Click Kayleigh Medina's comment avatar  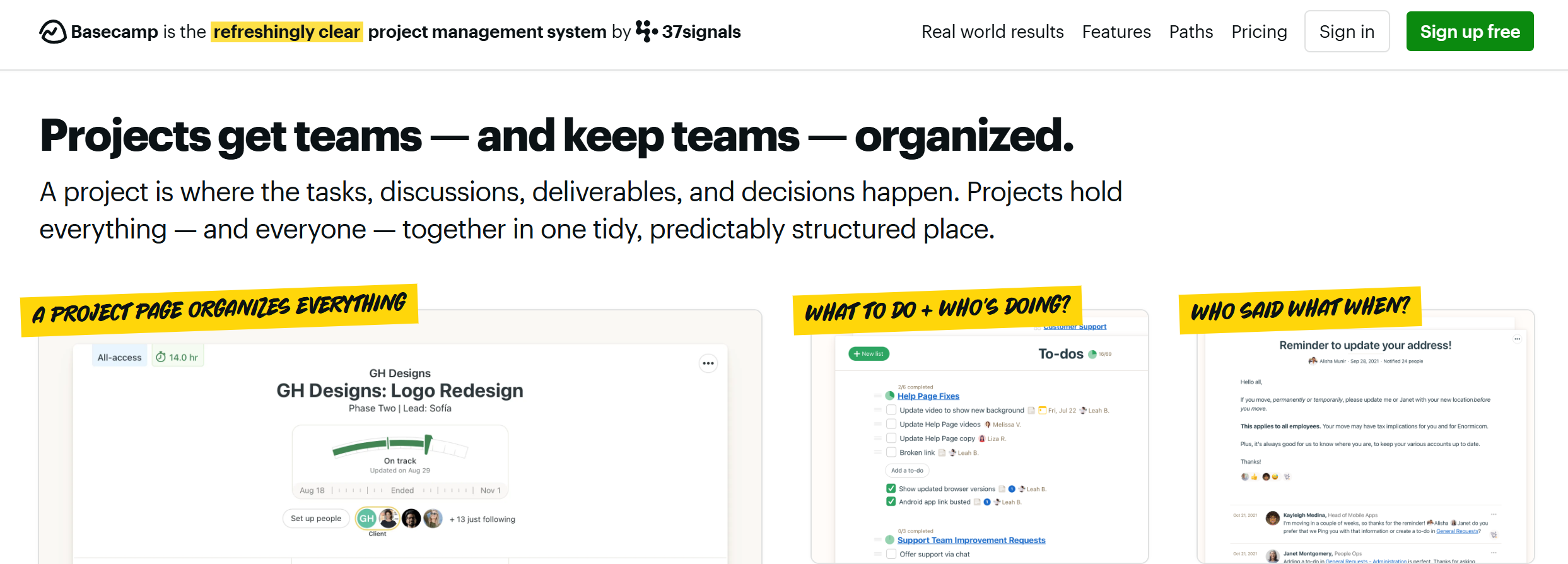tap(1273, 519)
